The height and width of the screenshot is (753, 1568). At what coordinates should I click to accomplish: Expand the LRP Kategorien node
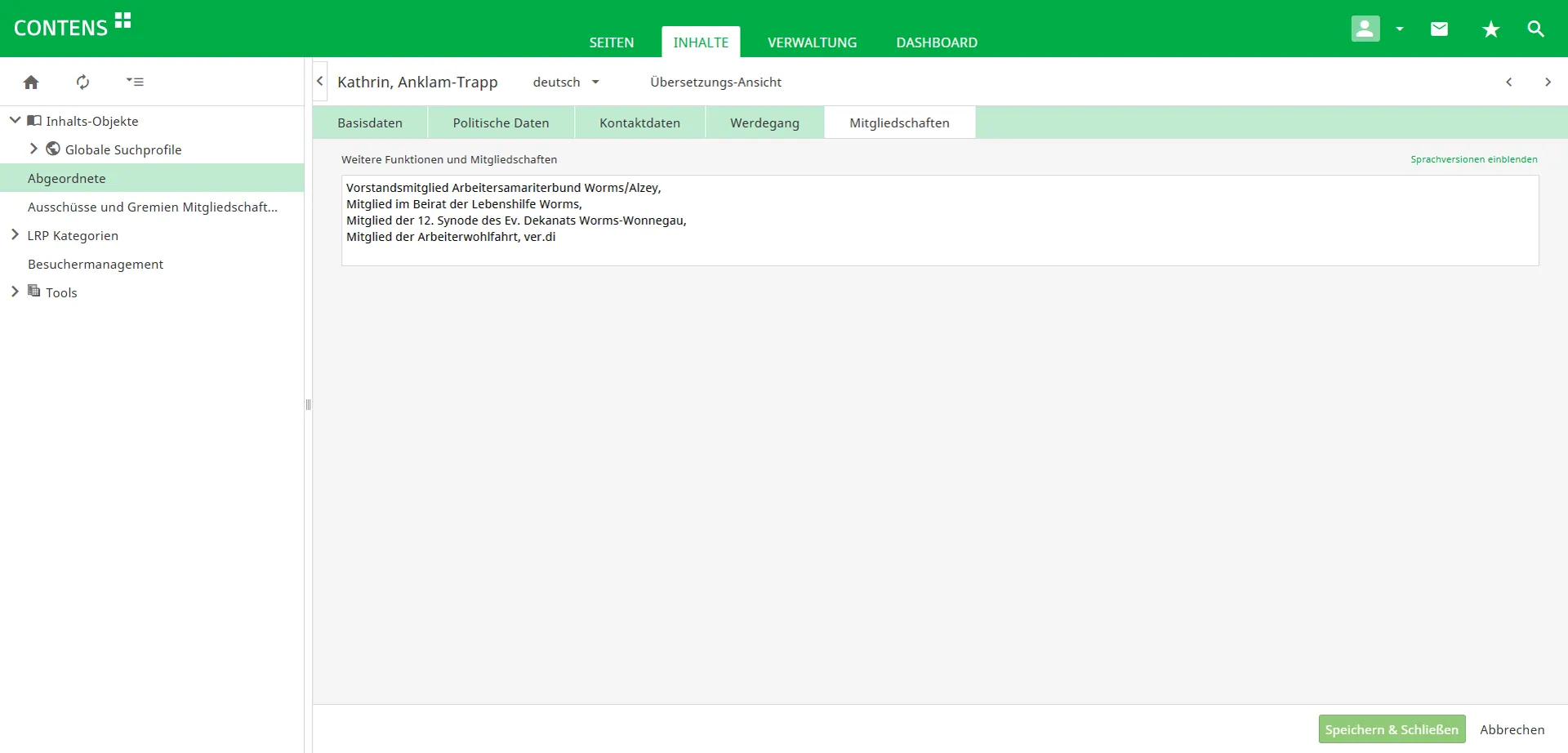click(x=15, y=235)
